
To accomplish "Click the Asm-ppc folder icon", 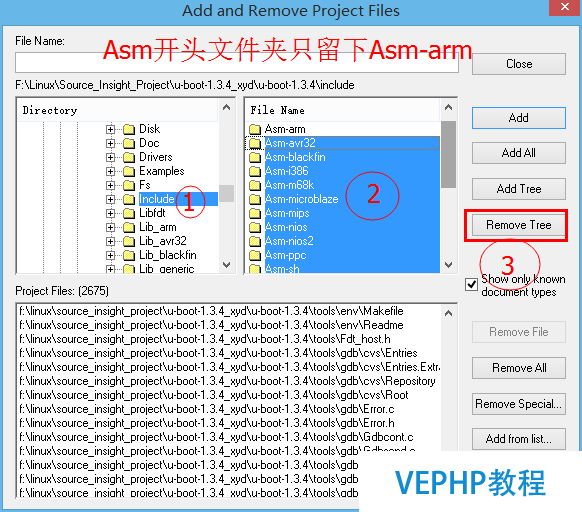I will [x=255, y=255].
